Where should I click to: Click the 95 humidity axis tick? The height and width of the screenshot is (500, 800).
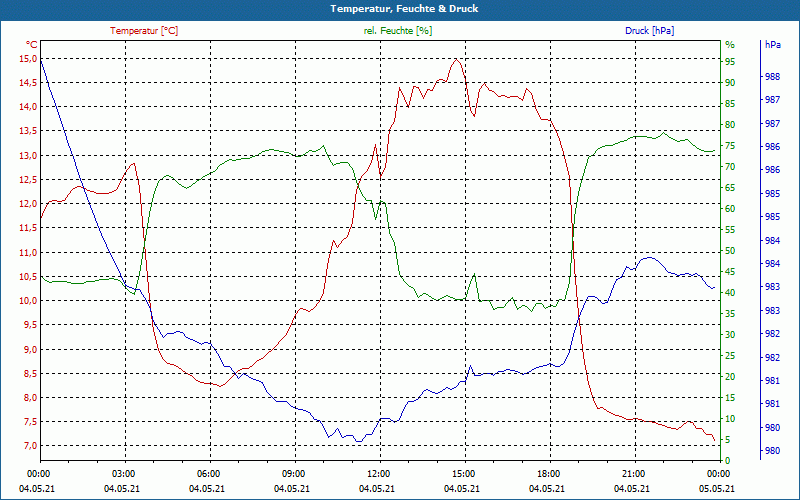(730, 62)
